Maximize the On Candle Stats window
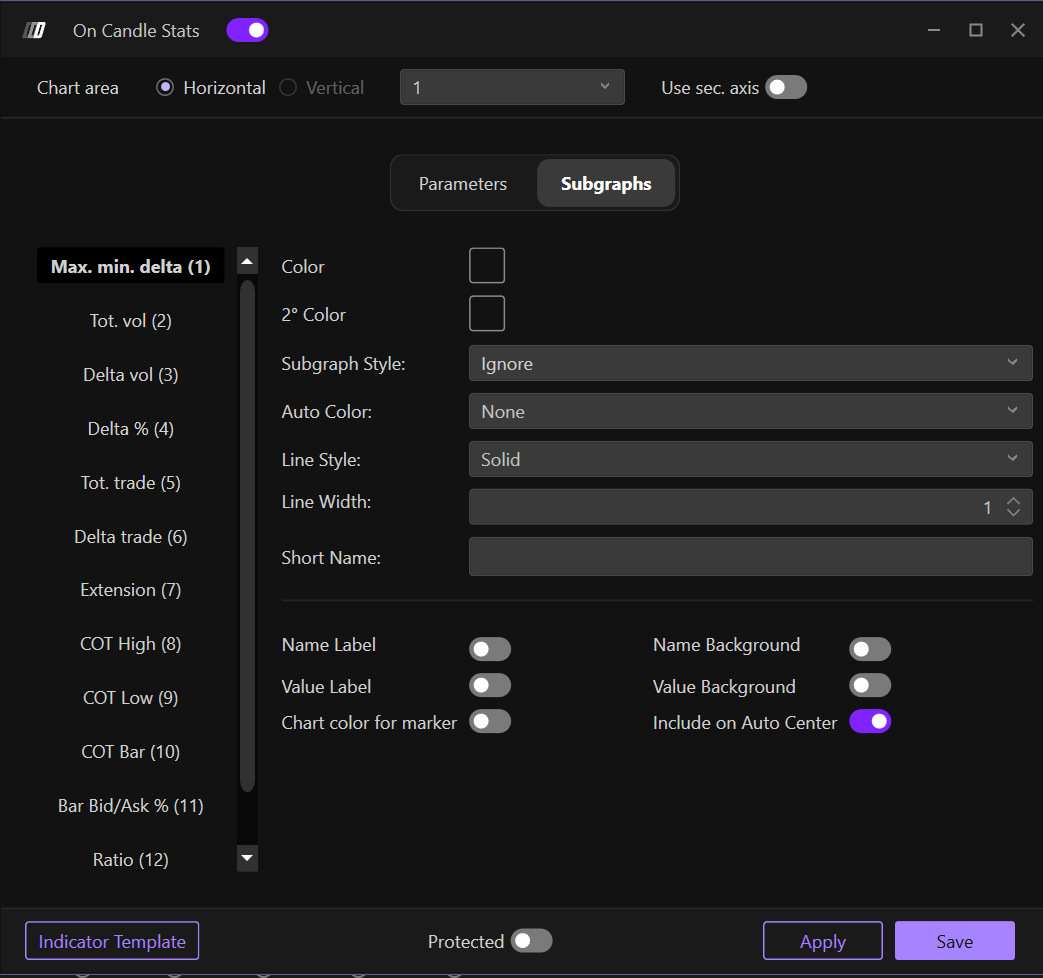 click(x=976, y=30)
